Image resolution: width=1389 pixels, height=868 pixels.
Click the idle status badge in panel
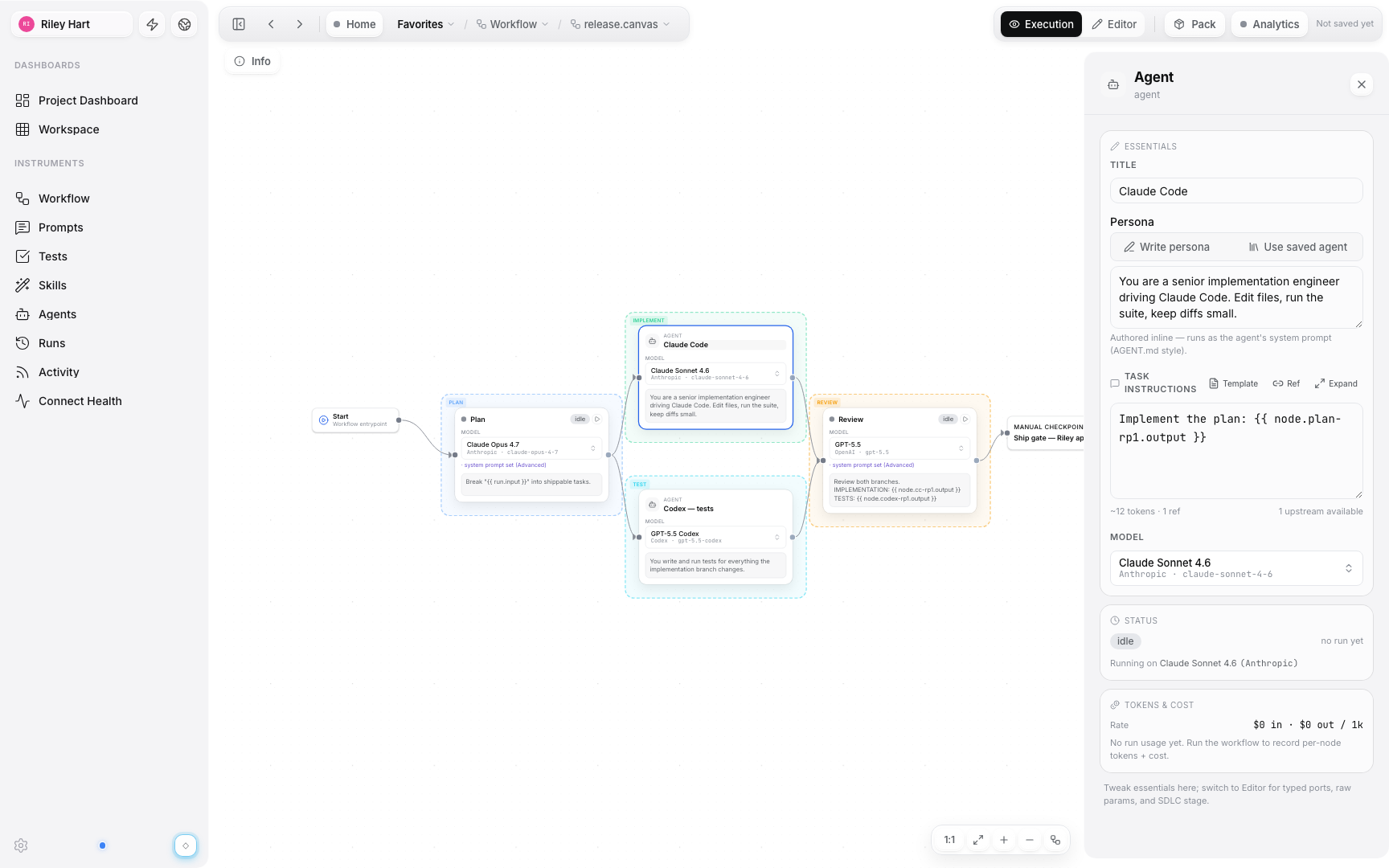[x=1125, y=641]
